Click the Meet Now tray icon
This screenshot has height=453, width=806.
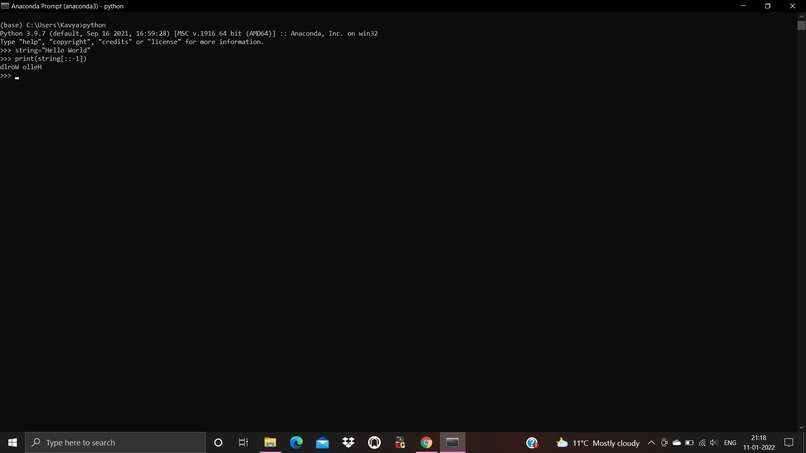coord(664,443)
